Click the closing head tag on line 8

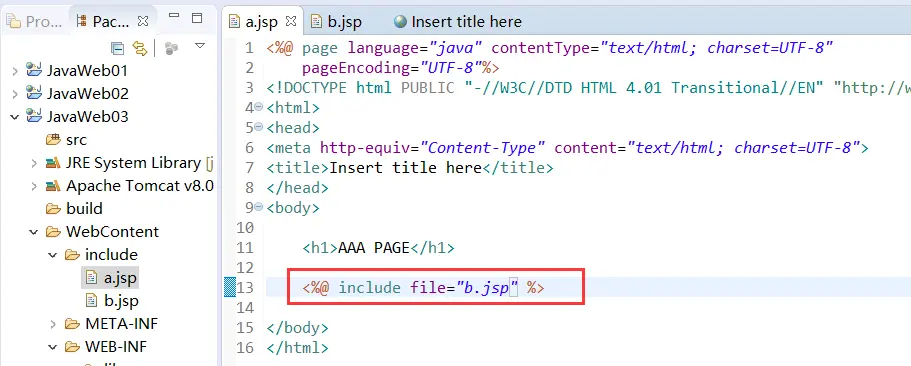[x=297, y=188]
